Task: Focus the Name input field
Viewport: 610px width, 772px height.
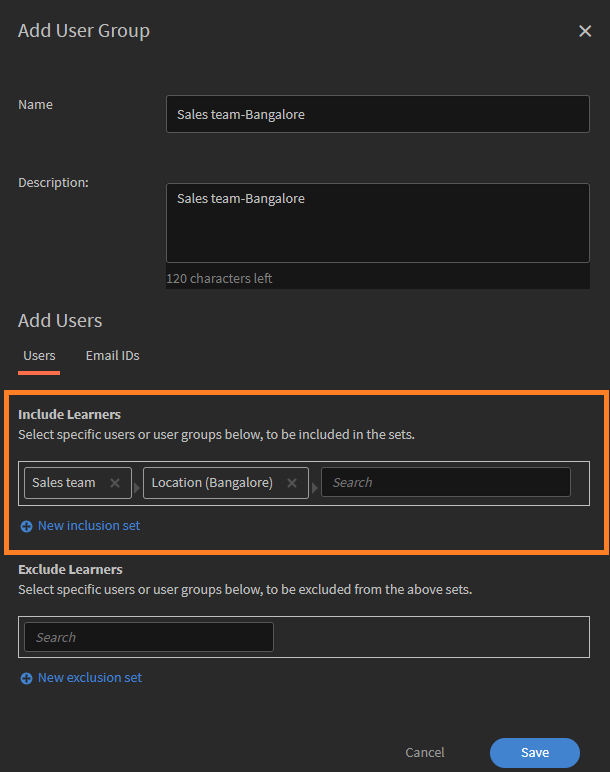Action: pos(378,114)
